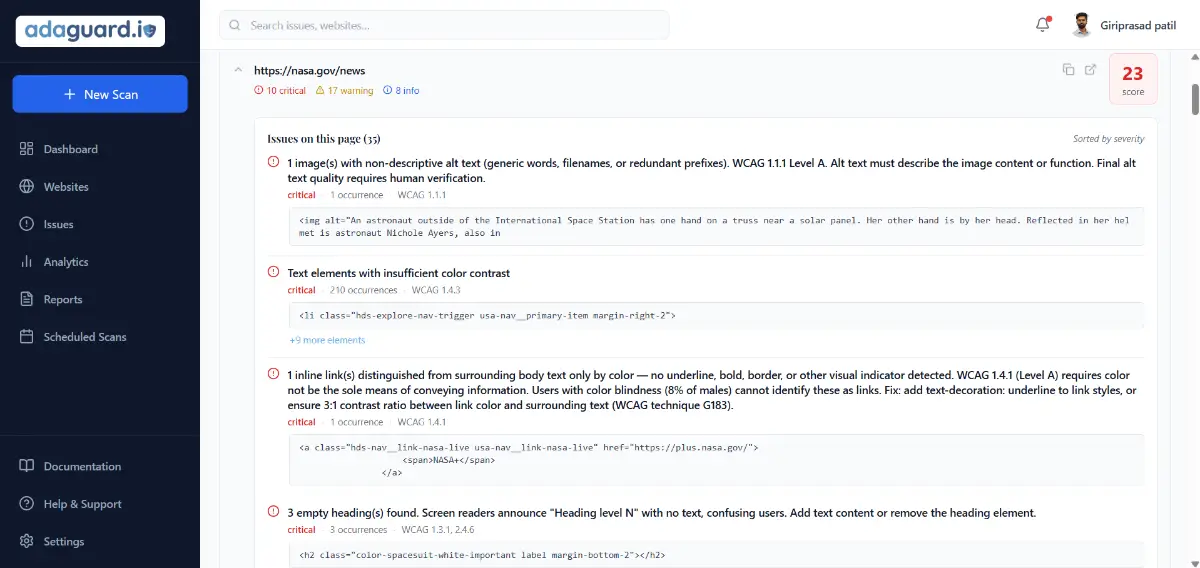The image size is (1200, 568).
Task: Click the Settings gear icon
Action: pyautogui.click(x=26, y=542)
